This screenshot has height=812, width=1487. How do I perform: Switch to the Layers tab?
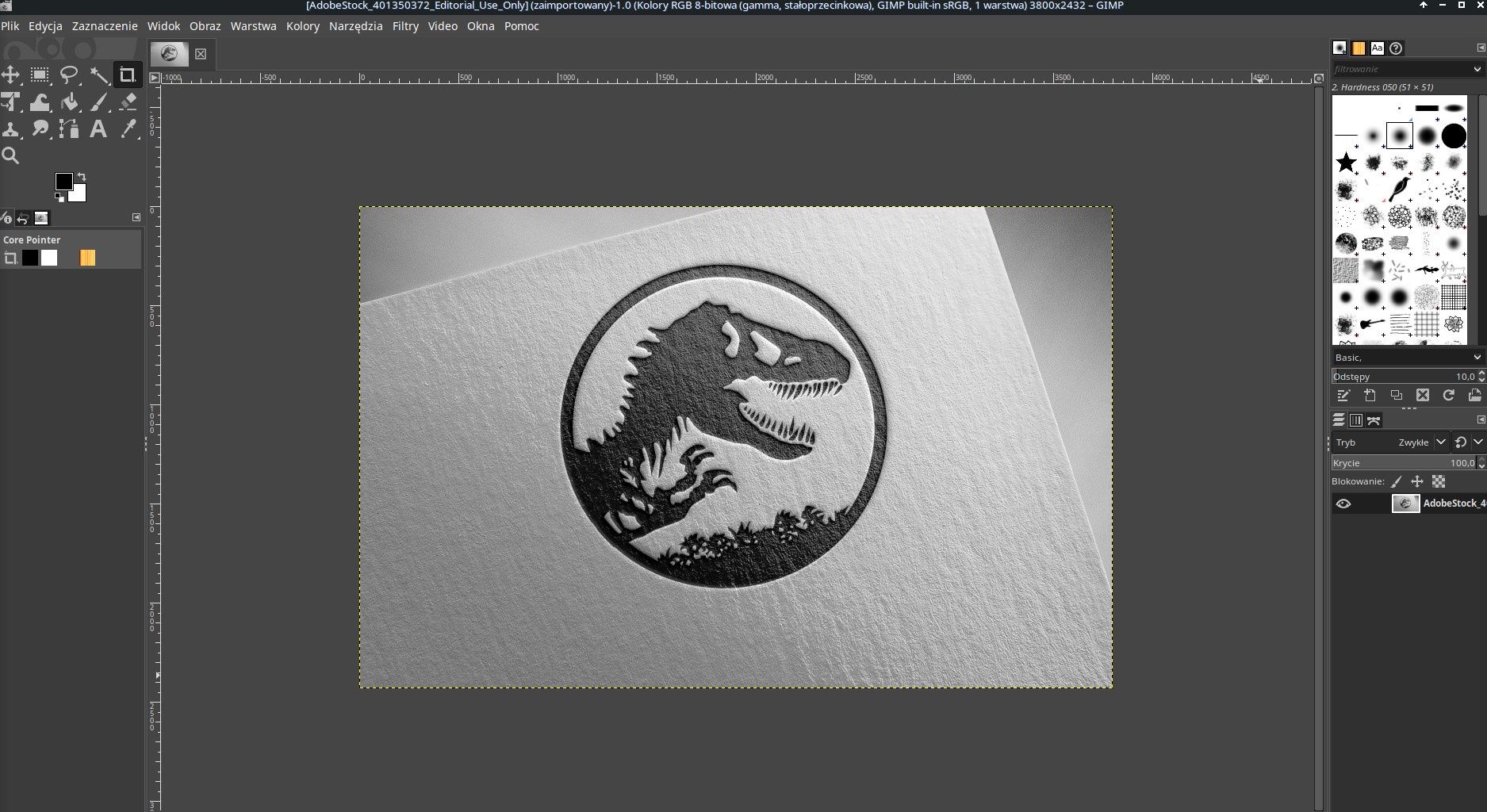coord(1339,420)
